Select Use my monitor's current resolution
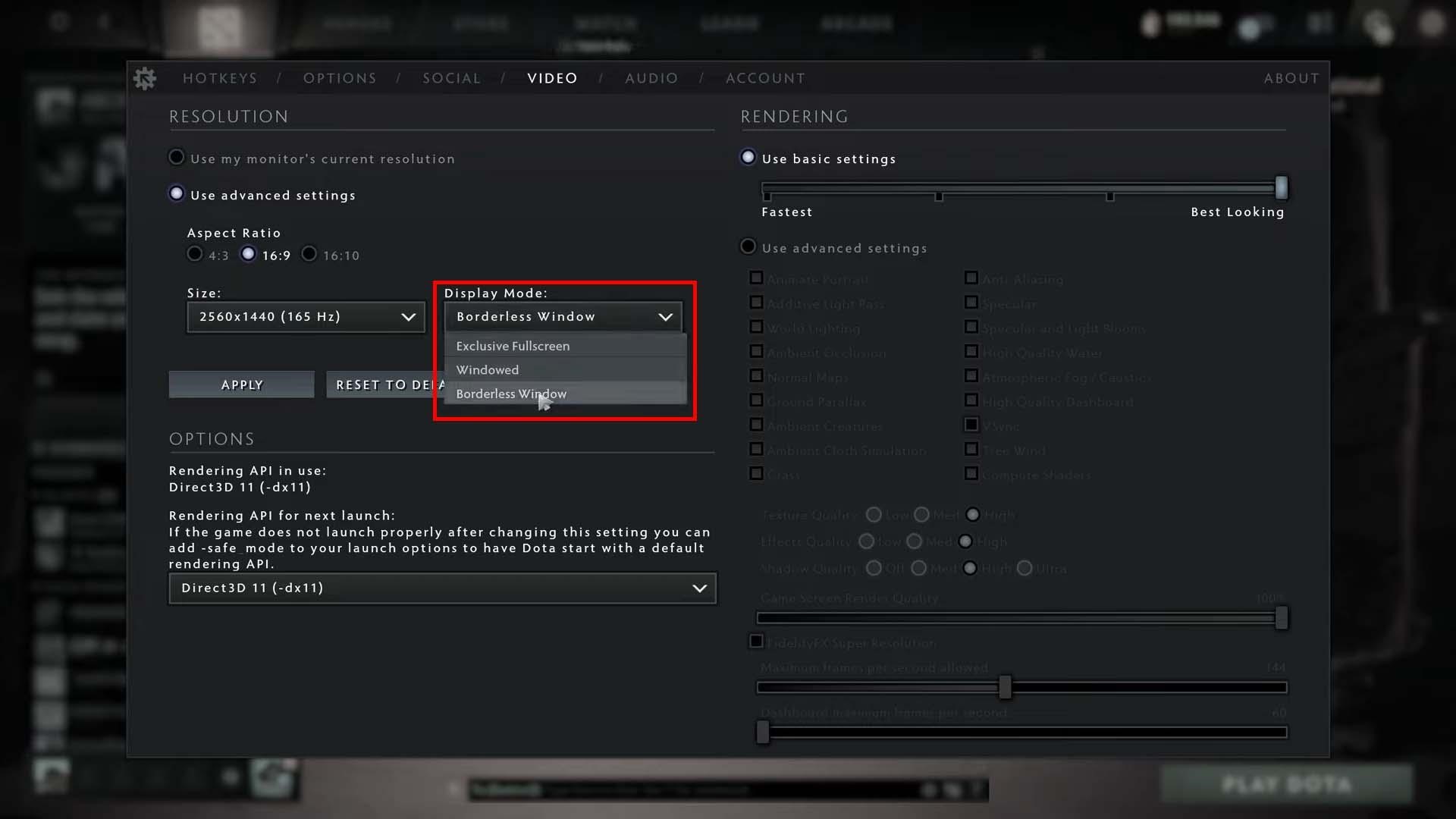Screen dimensions: 1456x819 click(x=177, y=157)
